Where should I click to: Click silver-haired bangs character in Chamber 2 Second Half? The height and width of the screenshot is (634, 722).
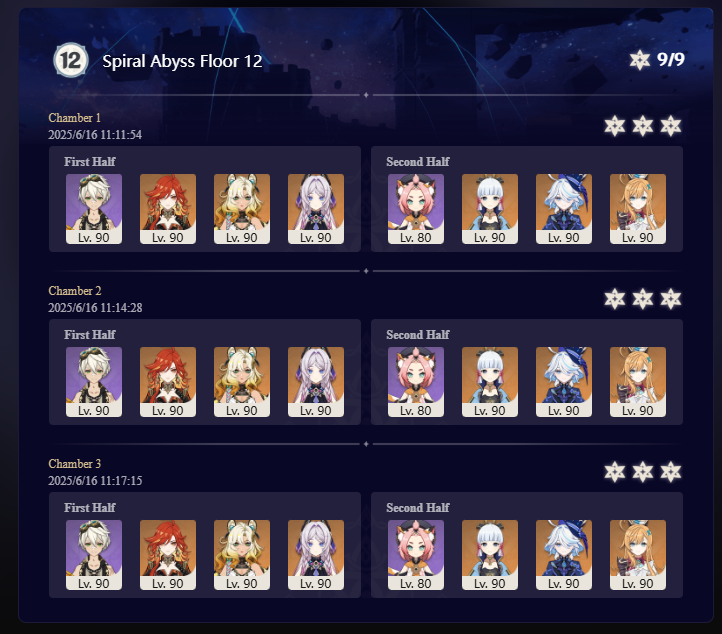pyautogui.click(x=490, y=382)
